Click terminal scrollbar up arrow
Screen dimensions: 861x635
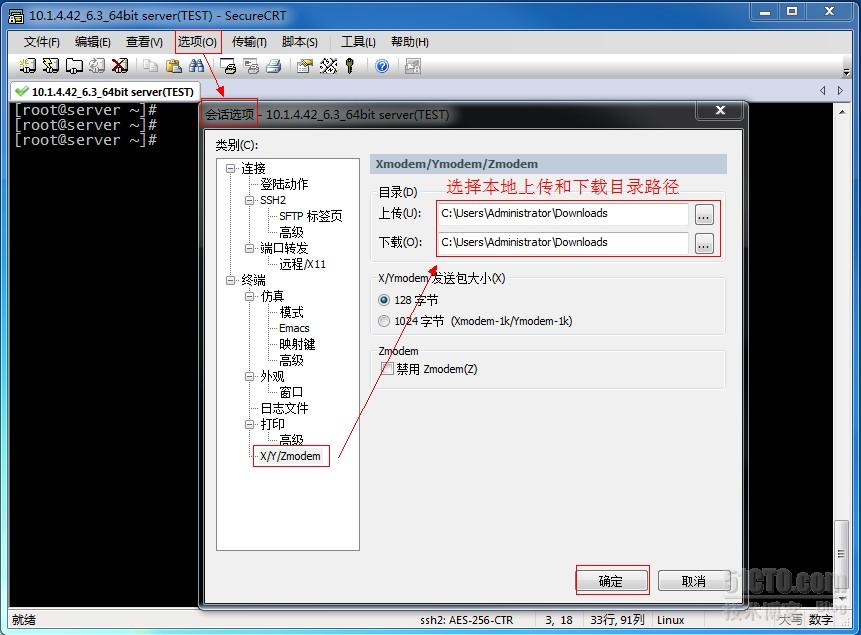point(842,112)
